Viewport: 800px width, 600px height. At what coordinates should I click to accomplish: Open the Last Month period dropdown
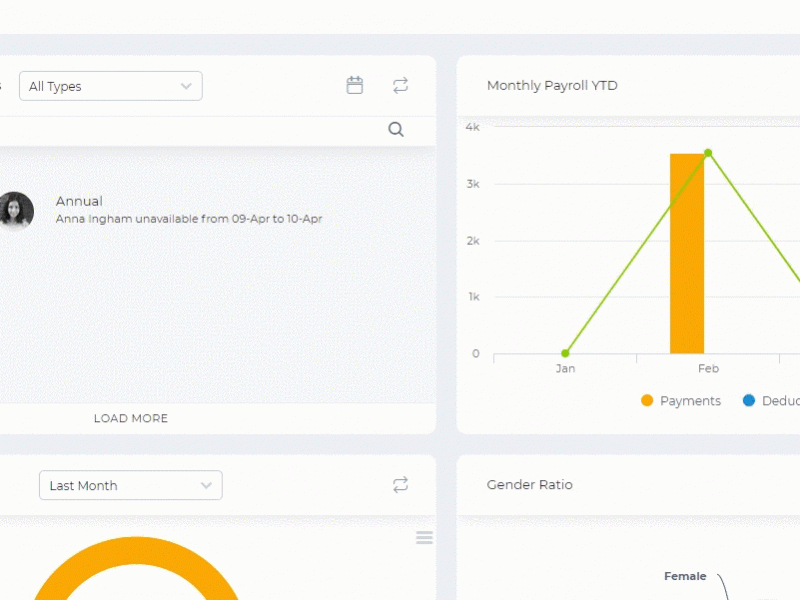click(x=131, y=485)
